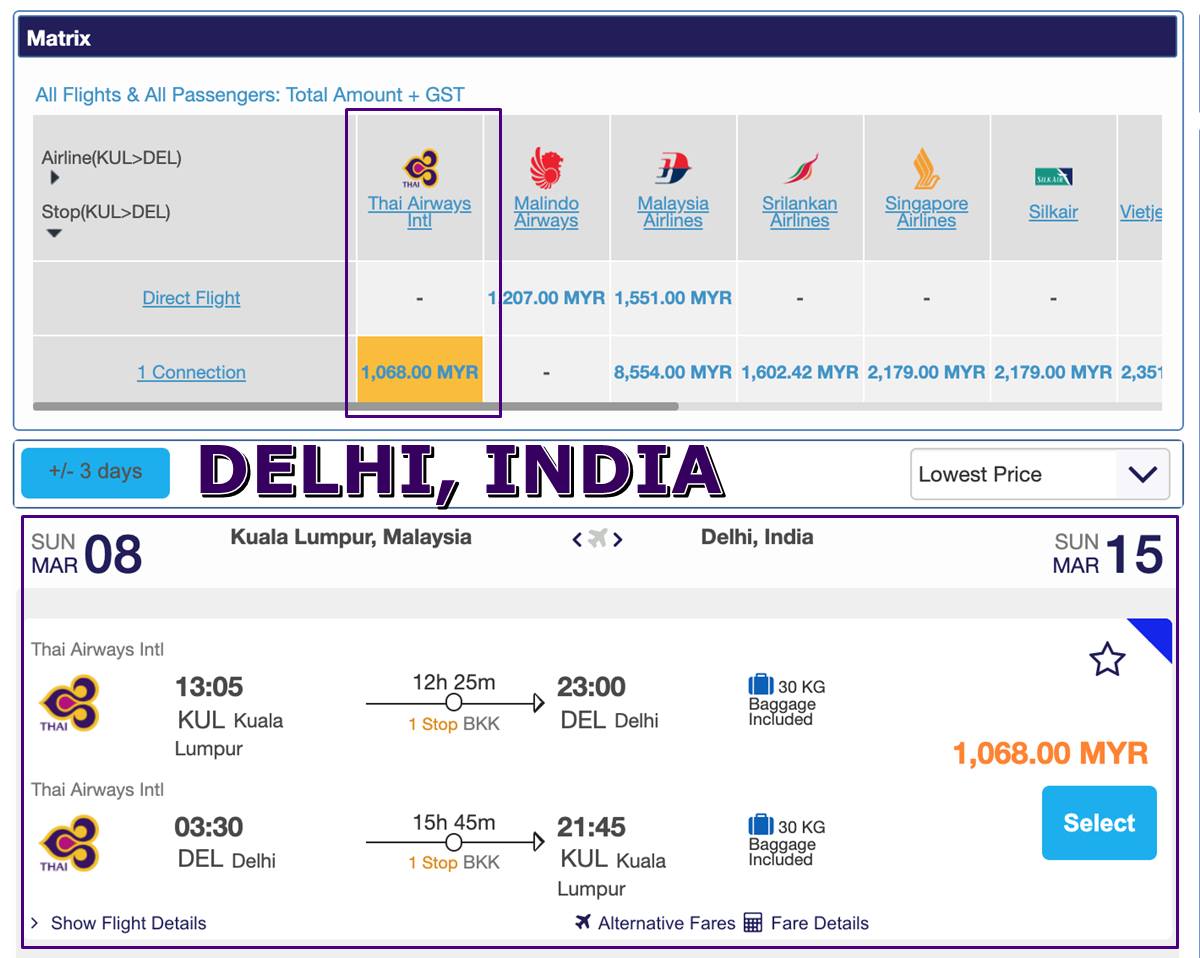Filter by 1 Connection link

click(x=191, y=372)
